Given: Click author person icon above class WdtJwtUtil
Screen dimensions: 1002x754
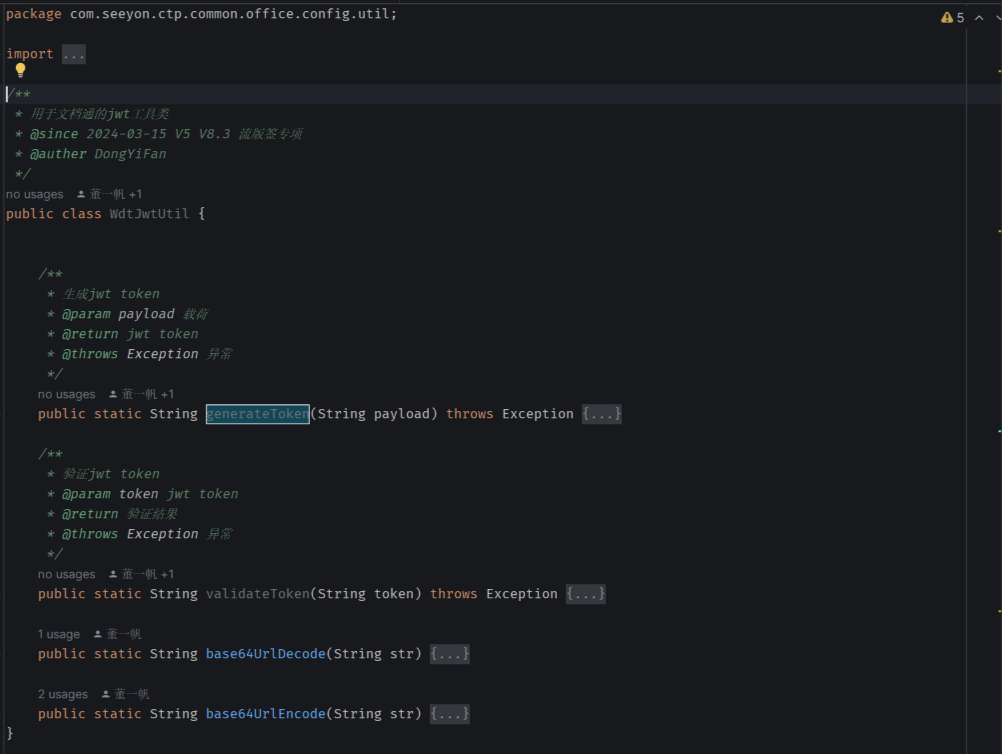Looking at the screenshot, I should [81, 194].
